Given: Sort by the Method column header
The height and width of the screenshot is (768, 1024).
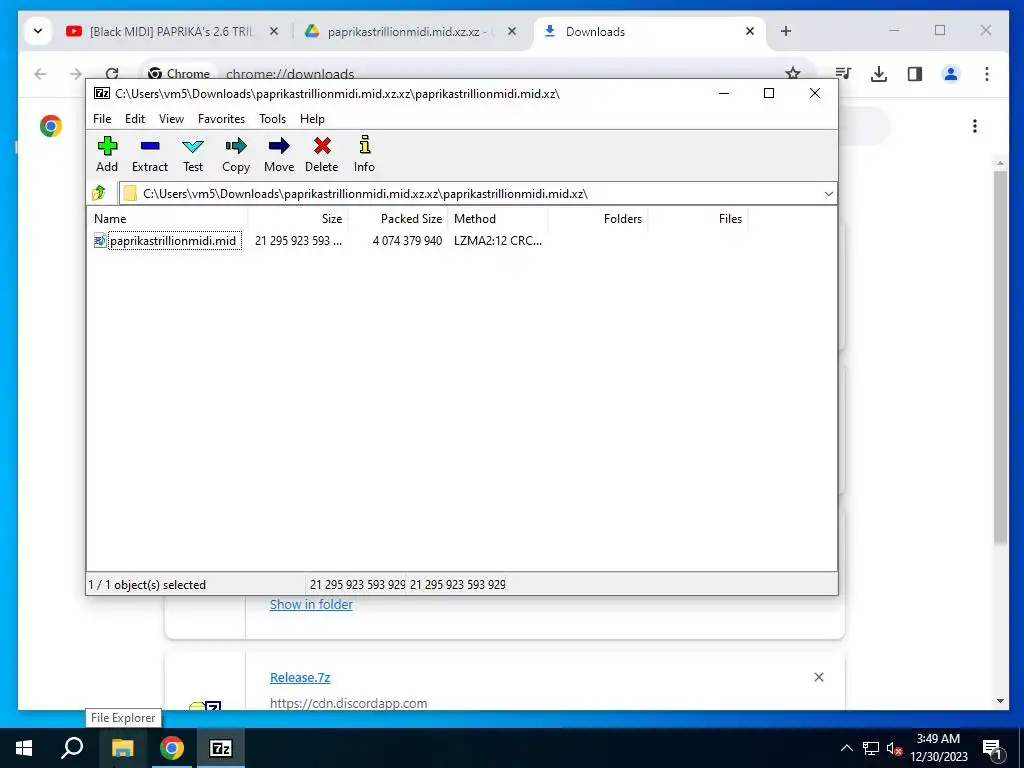Looking at the screenshot, I should [x=498, y=219].
